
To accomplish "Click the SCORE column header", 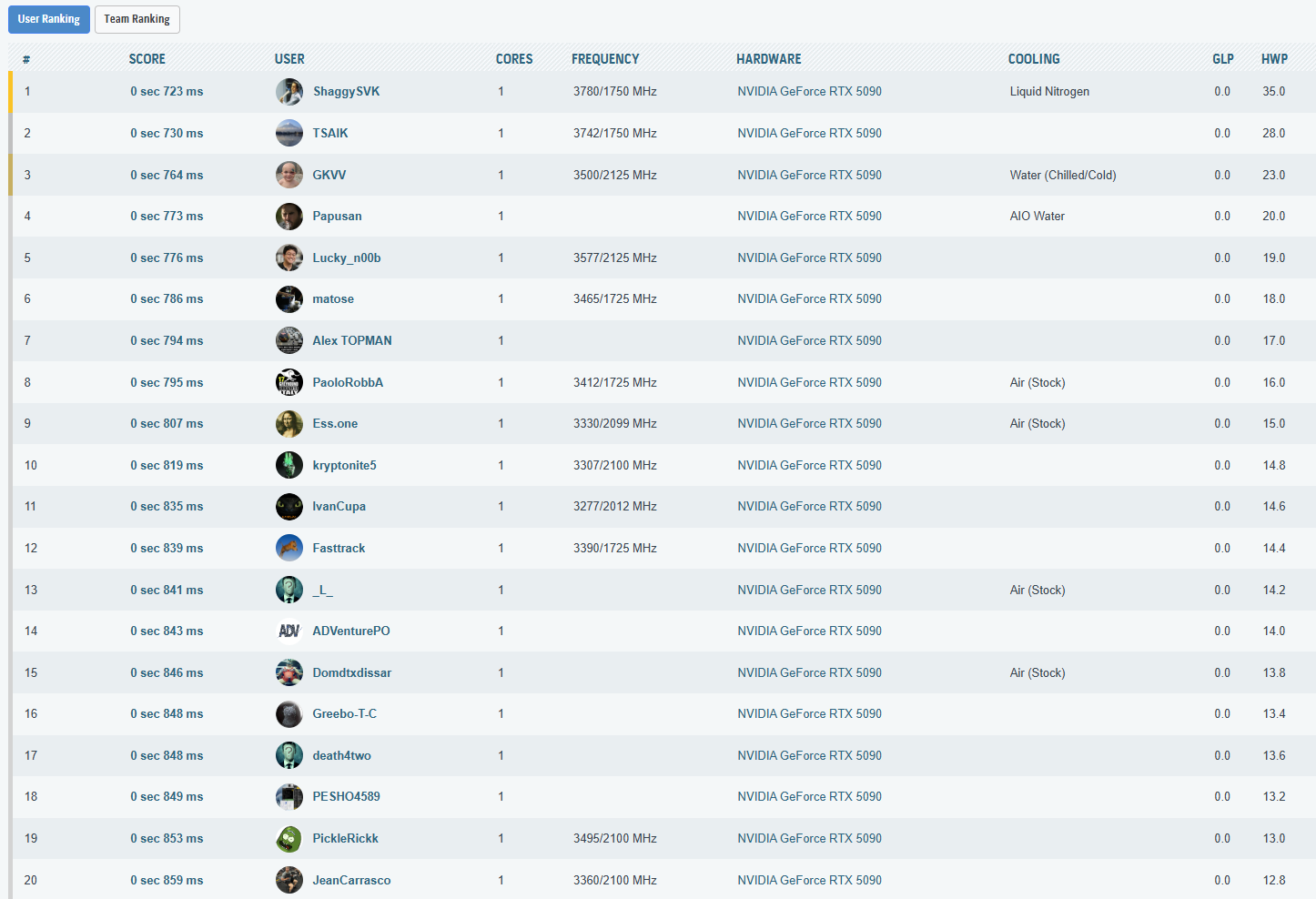I will (147, 59).
